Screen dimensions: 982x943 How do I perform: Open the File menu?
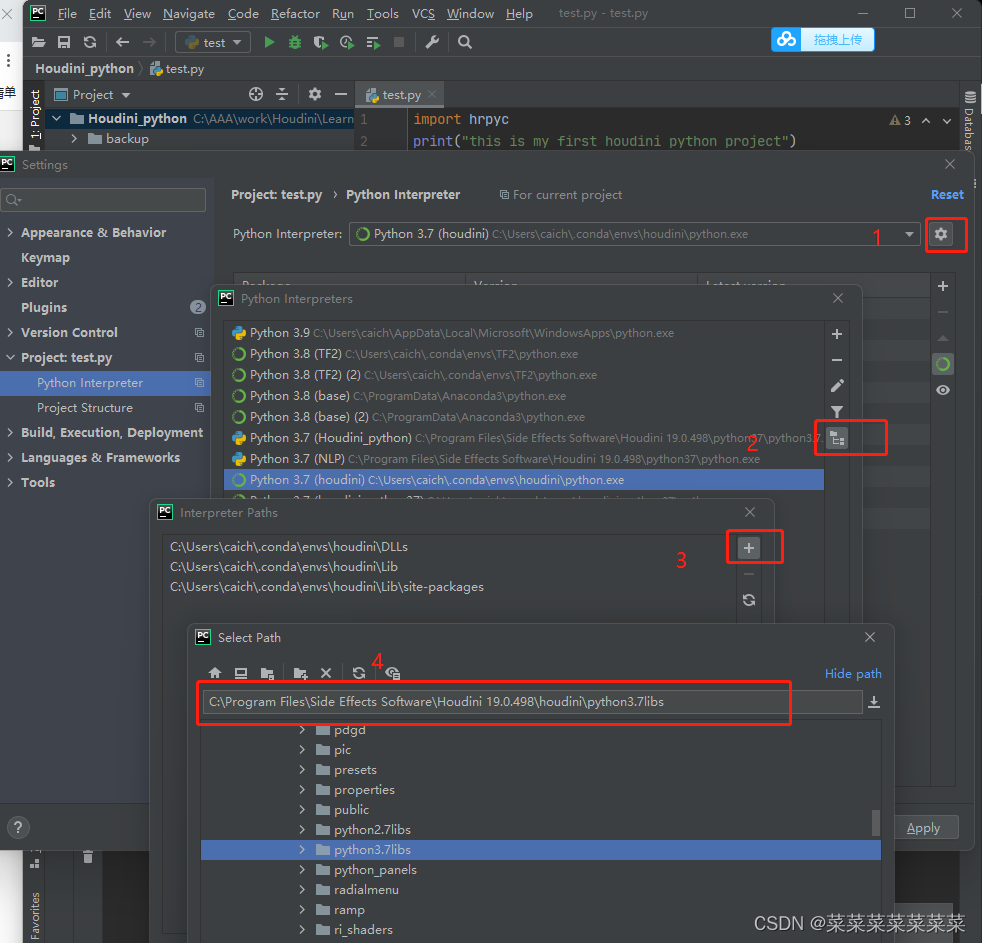tap(67, 13)
